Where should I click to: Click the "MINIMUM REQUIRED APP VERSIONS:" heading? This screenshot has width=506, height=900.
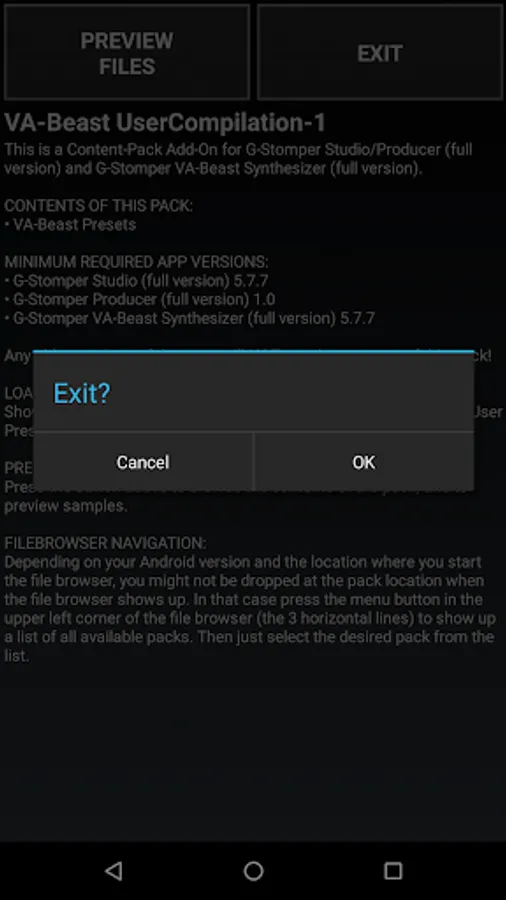(x=136, y=262)
